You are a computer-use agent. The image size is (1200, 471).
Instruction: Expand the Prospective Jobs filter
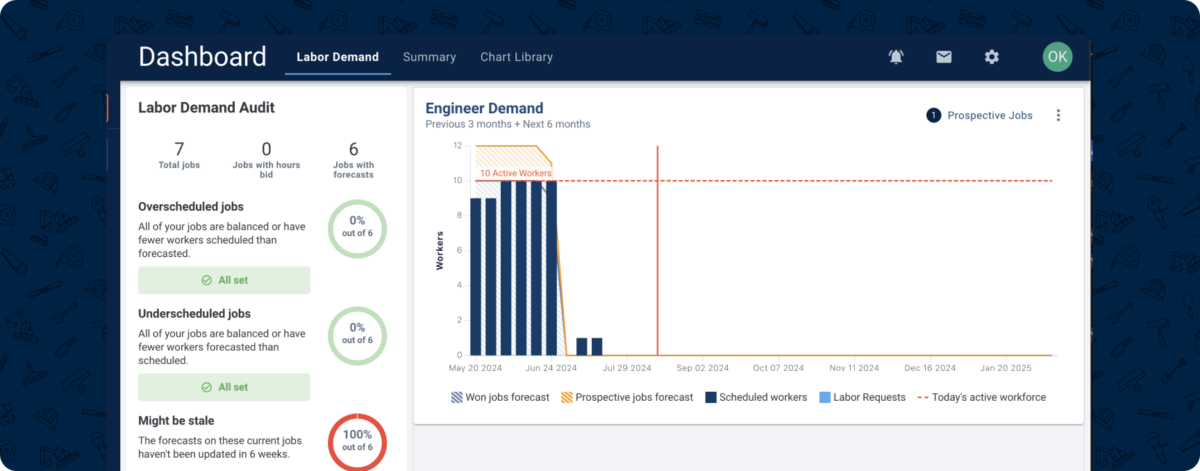click(979, 115)
